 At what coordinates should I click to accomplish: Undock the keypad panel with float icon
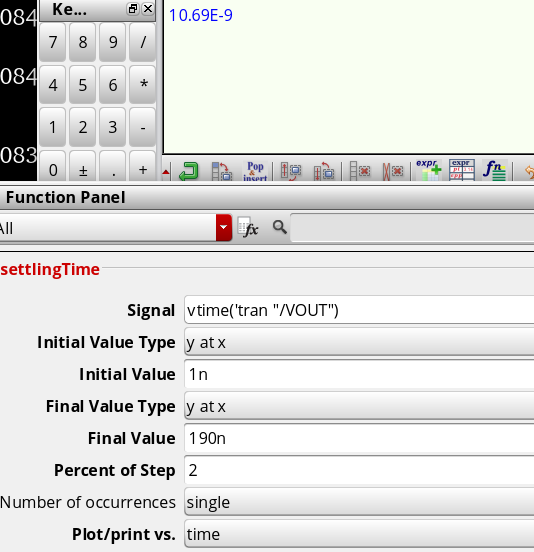click(x=133, y=9)
